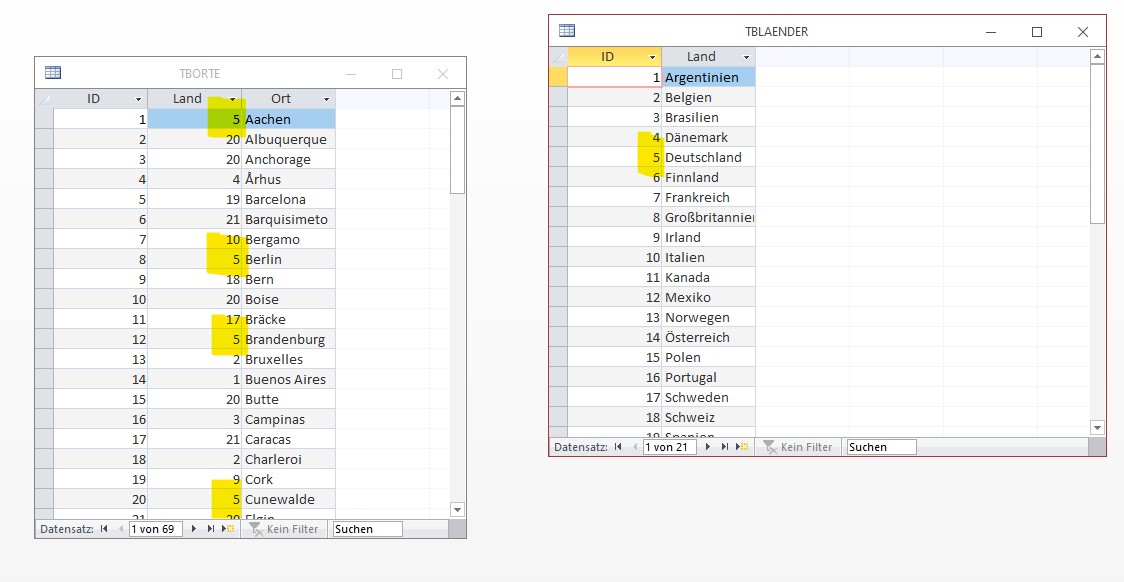Select the row selector for Brasilien
Screen dimensions: 1124x582
click(558, 117)
